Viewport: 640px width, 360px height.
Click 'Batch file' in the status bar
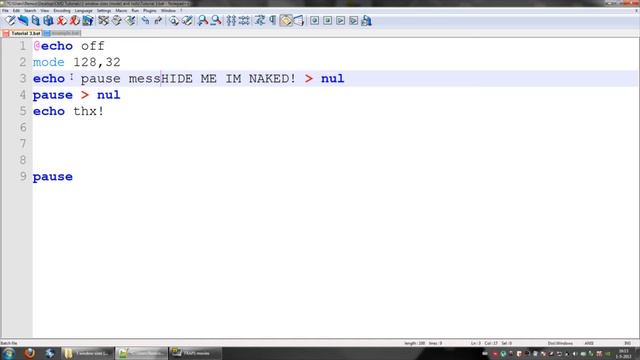pyautogui.click(x=9, y=343)
